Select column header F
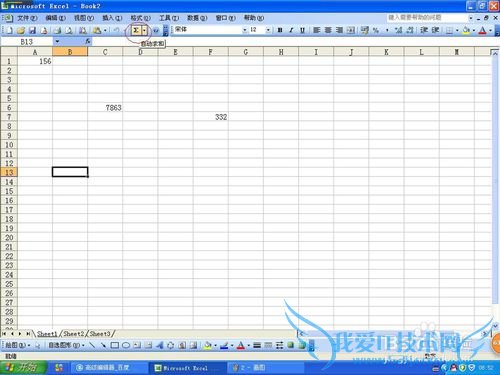The height and width of the screenshot is (375, 500). (211, 52)
